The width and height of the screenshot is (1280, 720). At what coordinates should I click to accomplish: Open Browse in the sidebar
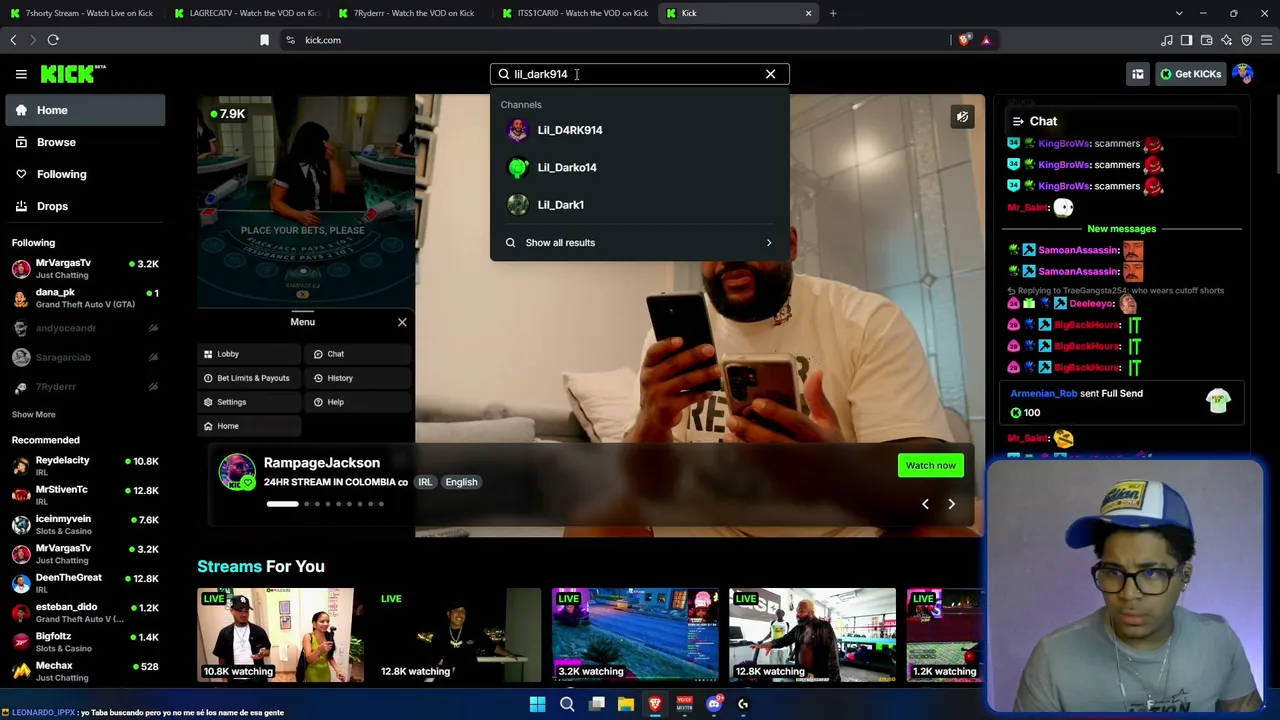[85, 142]
